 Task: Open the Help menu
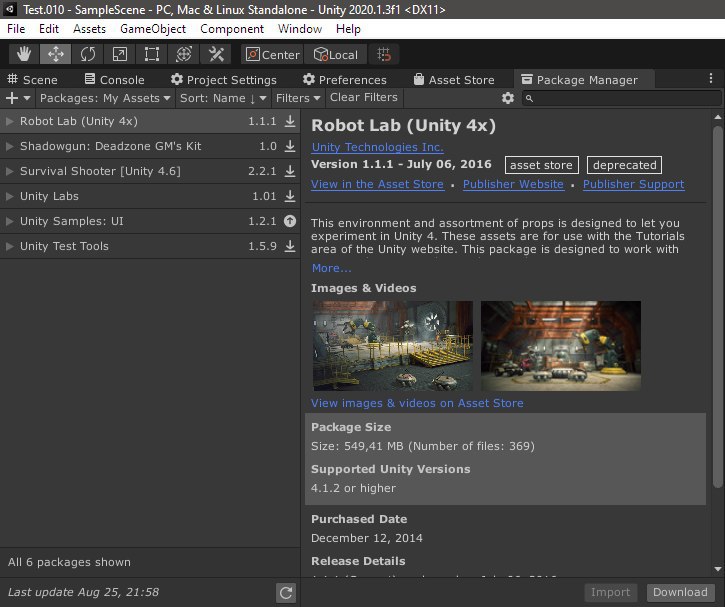click(x=348, y=29)
